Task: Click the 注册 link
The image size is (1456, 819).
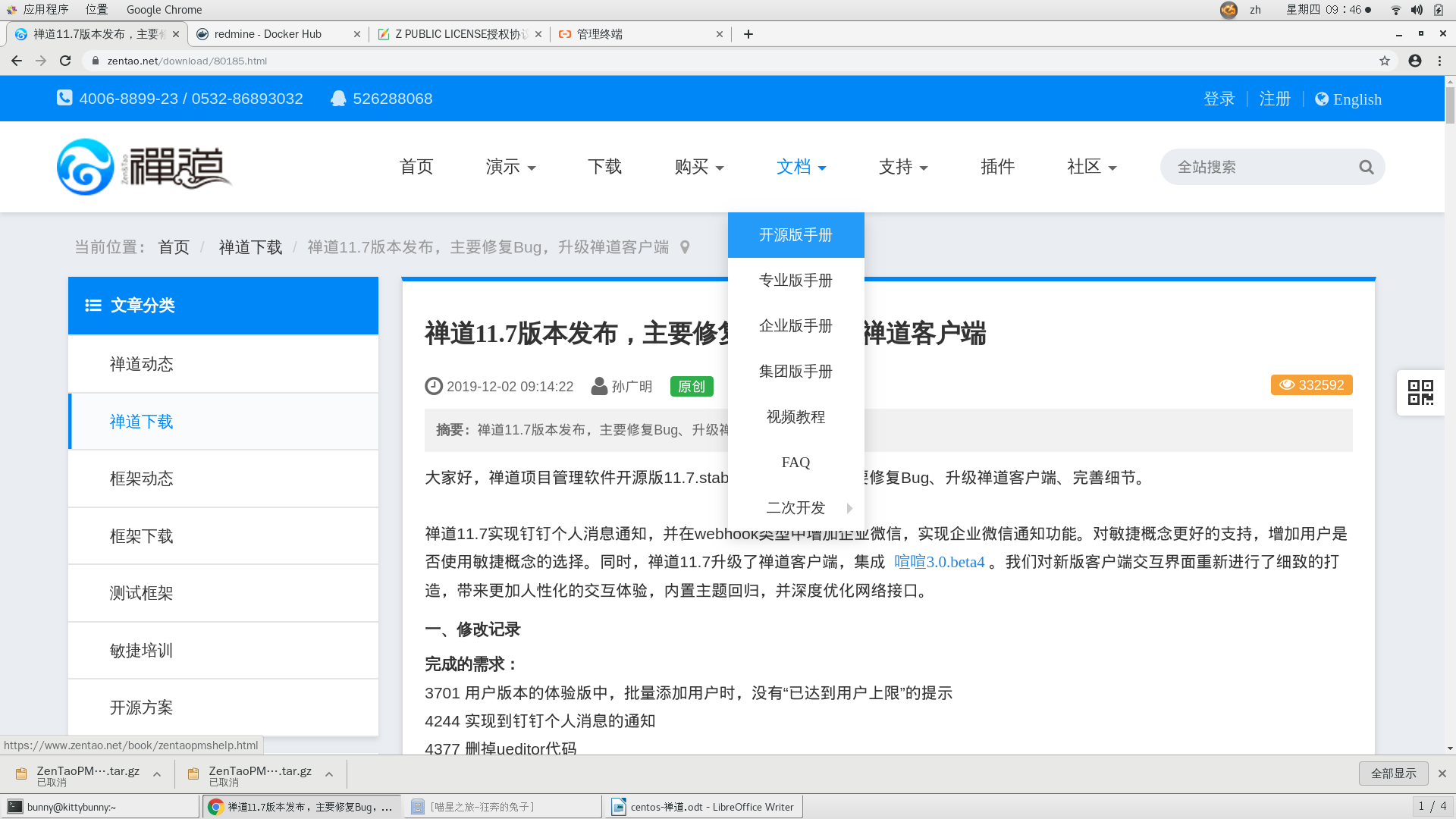Action: 1275,99
